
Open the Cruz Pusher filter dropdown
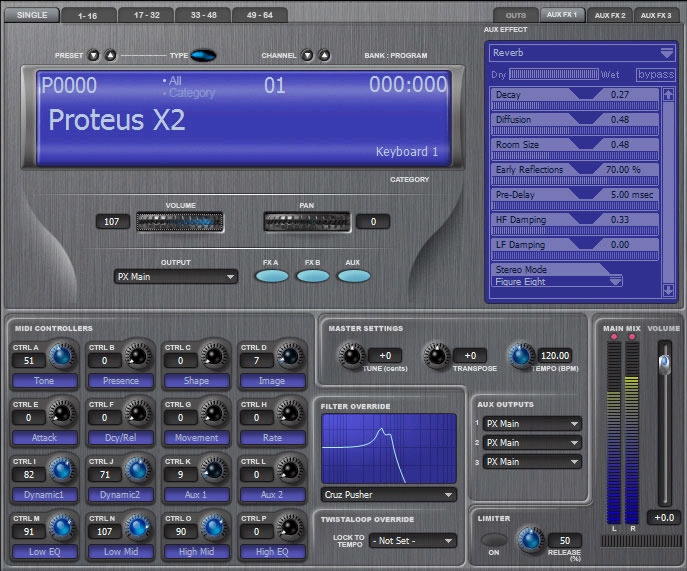click(389, 495)
